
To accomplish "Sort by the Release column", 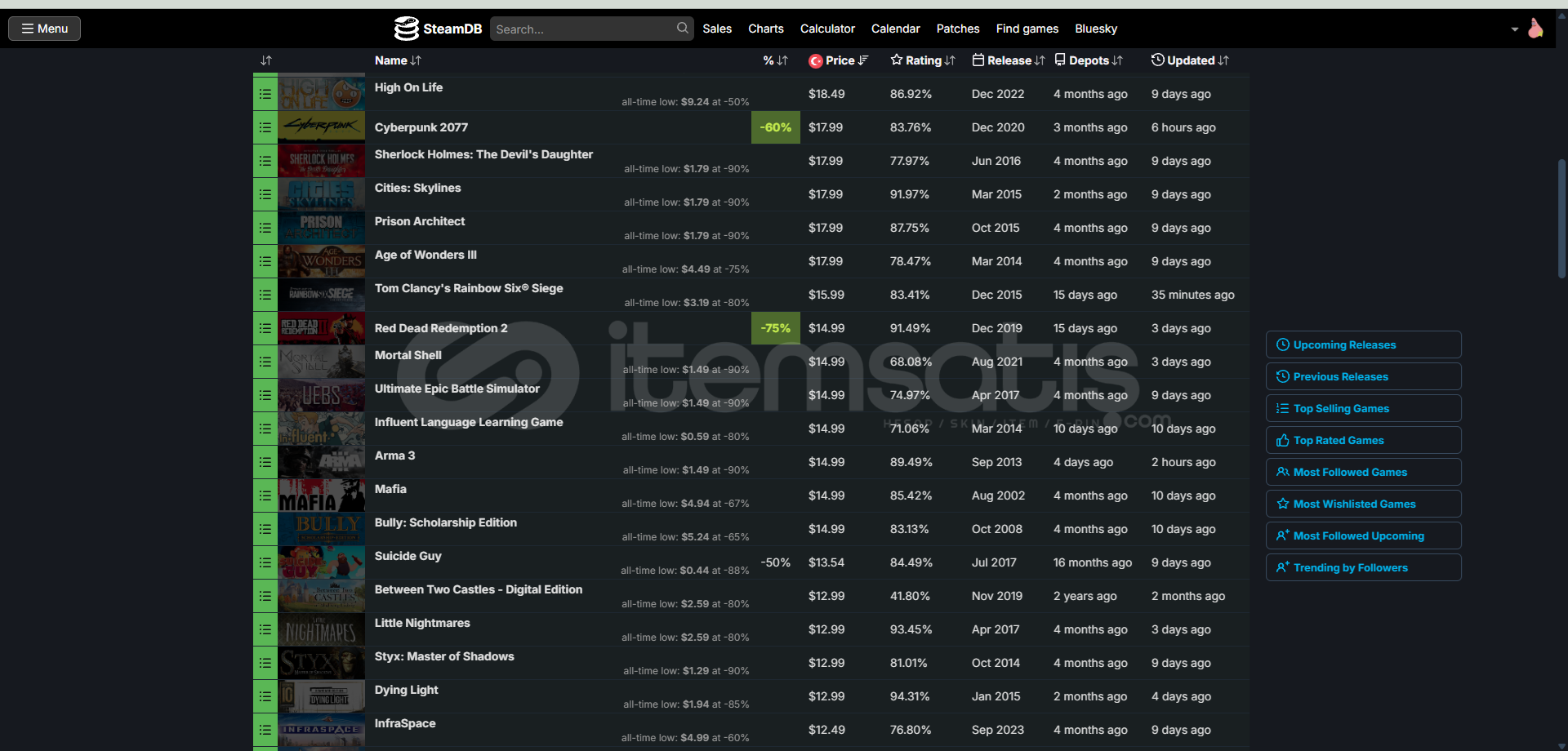I will [x=1009, y=60].
